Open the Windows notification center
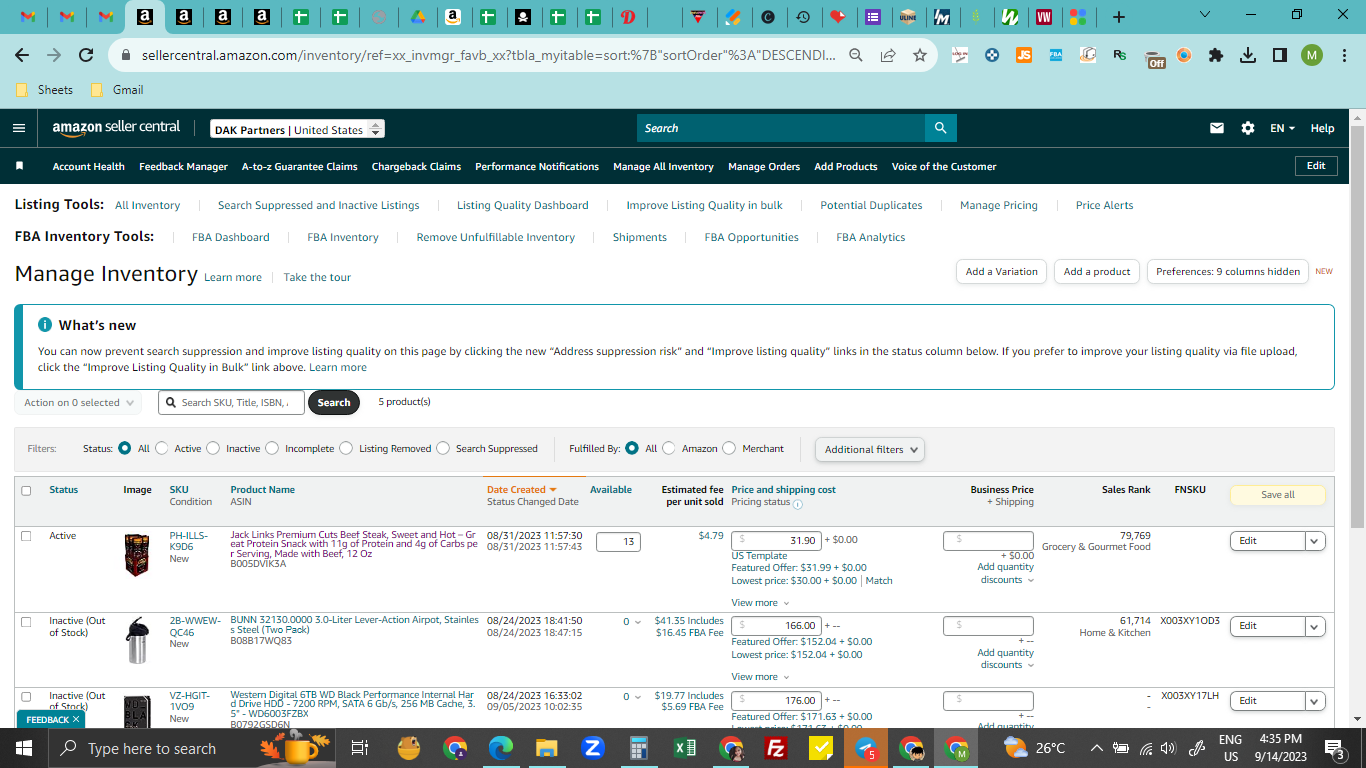The height and width of the screenshot is (768, 1366). coord(1334,748)
